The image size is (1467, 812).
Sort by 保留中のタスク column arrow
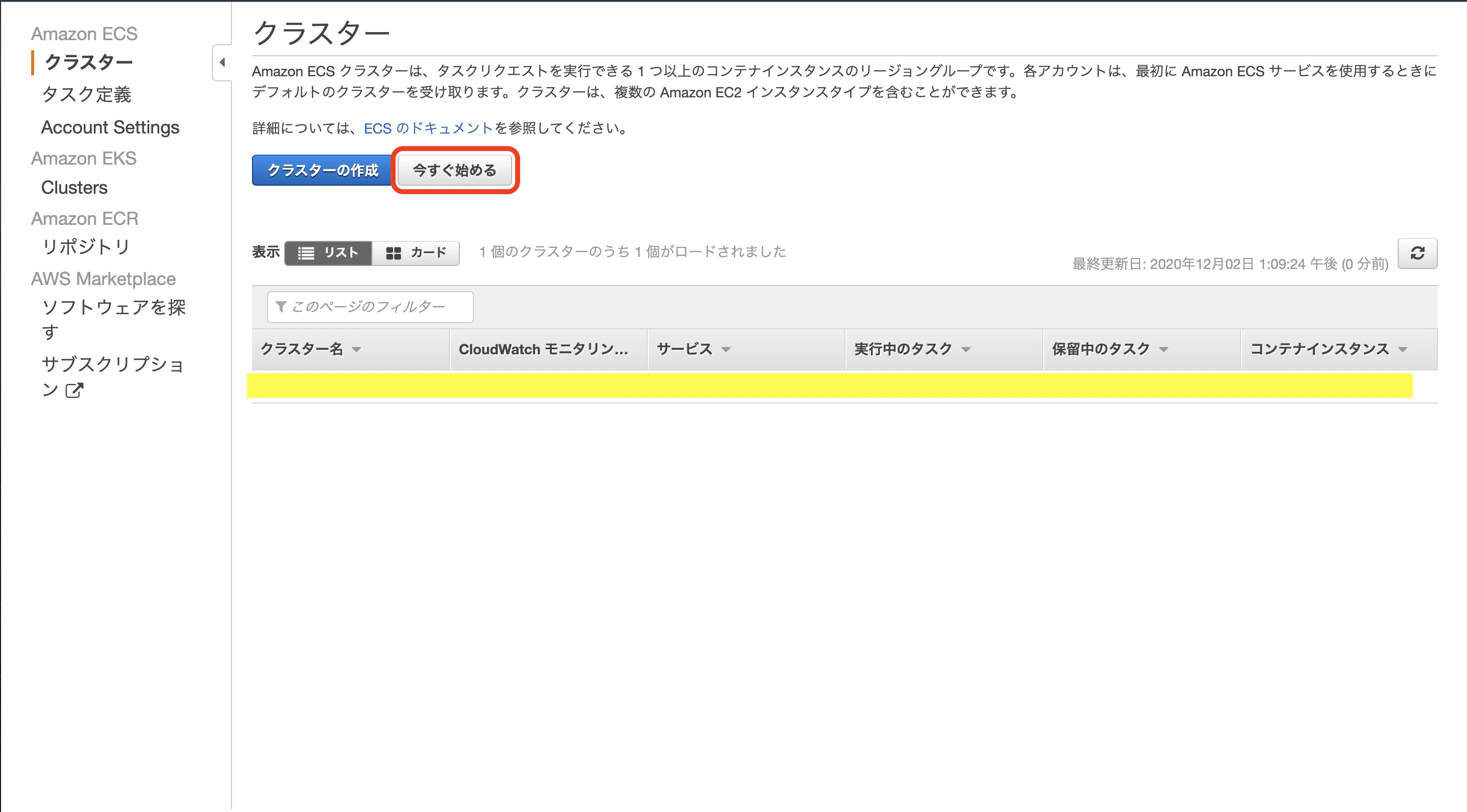[x=1163, y=350]
